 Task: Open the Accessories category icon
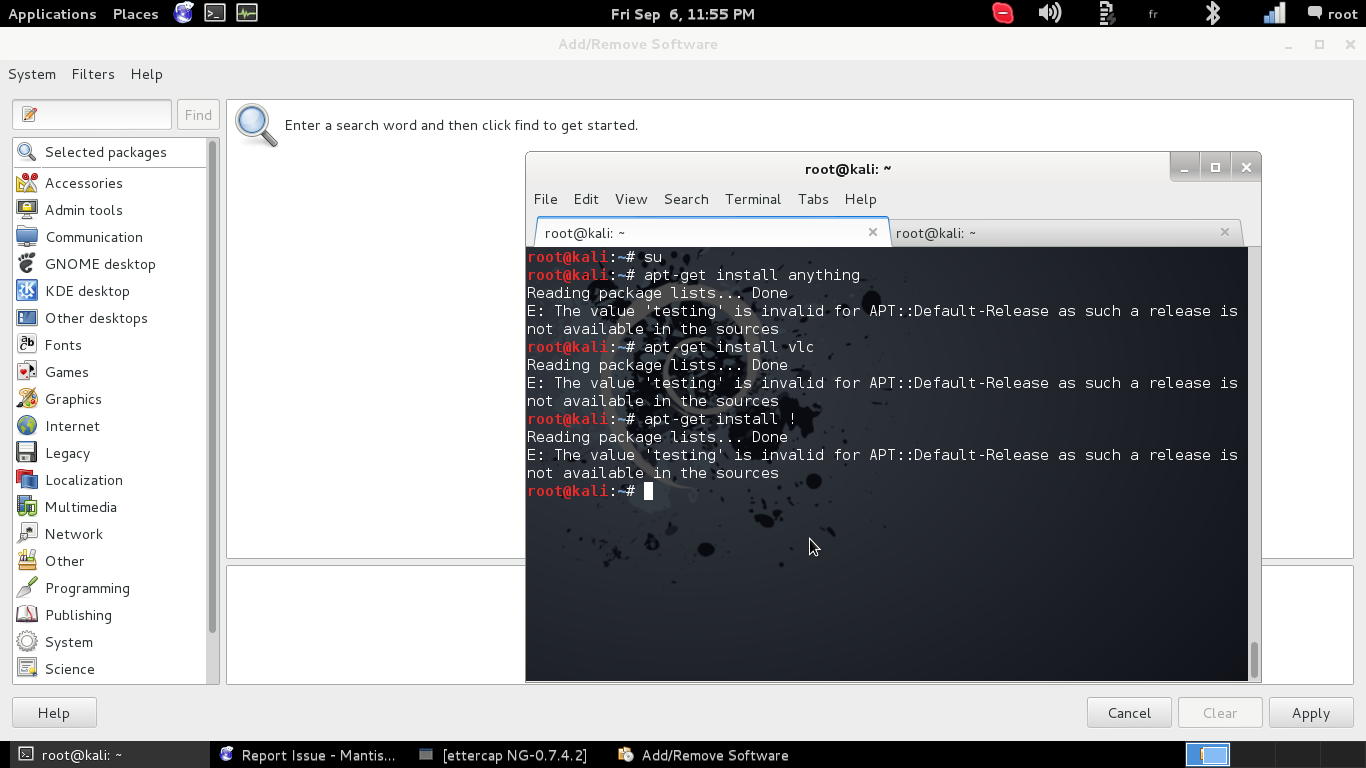click(x=27, y=183)
